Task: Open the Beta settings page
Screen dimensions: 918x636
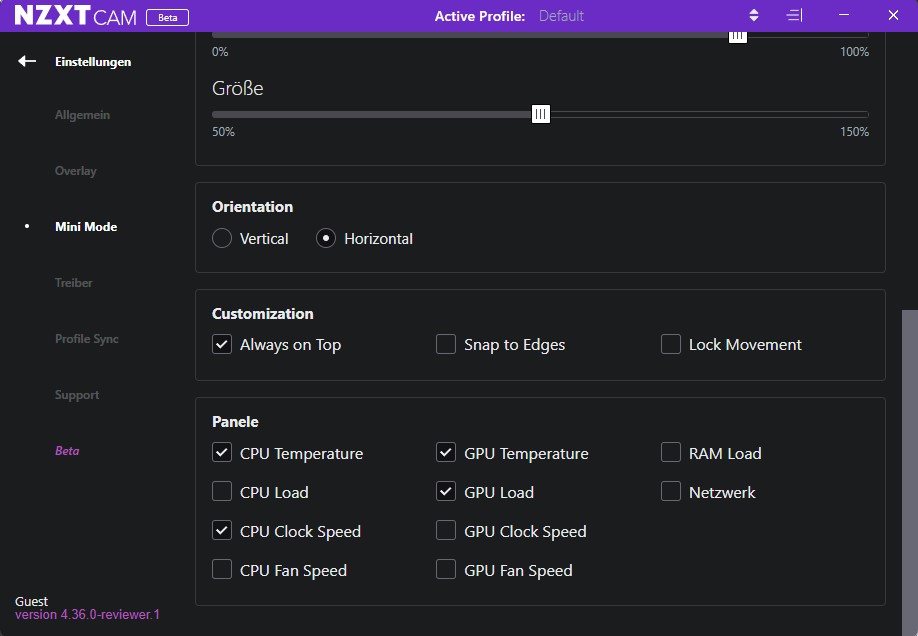Action: 67,451
